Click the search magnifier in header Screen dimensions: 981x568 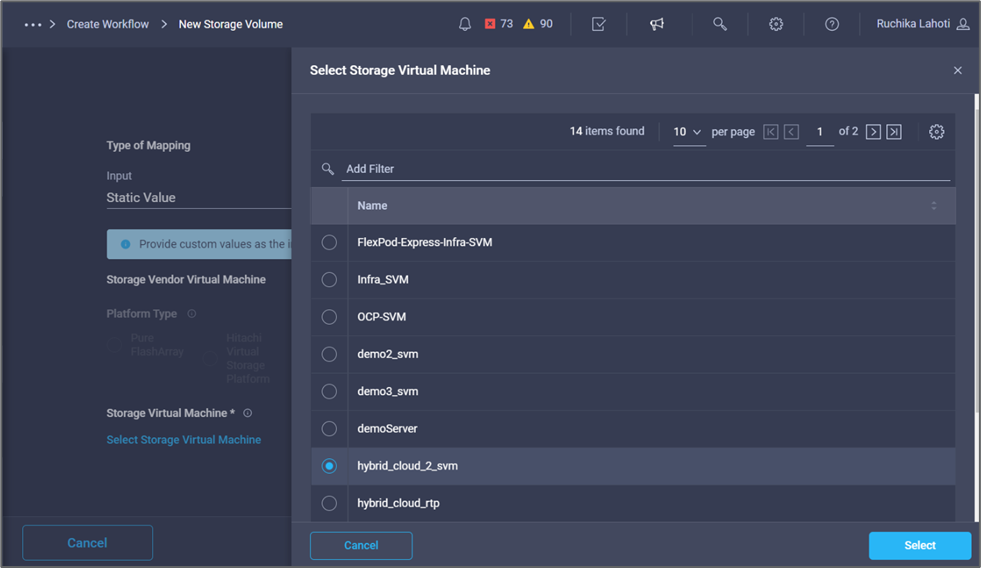719,24
